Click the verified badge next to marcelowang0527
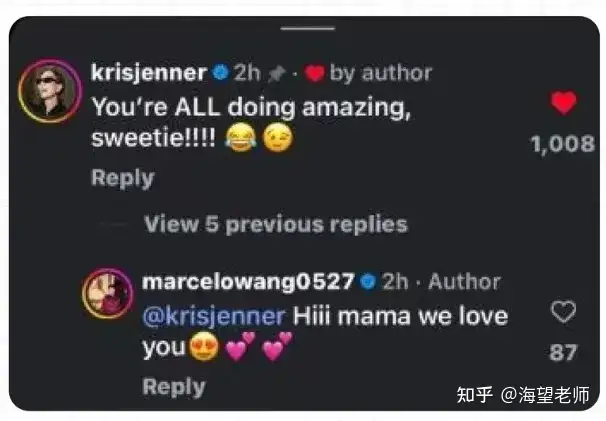The height and width of the screenshot is (421, 606). (368, 281)
